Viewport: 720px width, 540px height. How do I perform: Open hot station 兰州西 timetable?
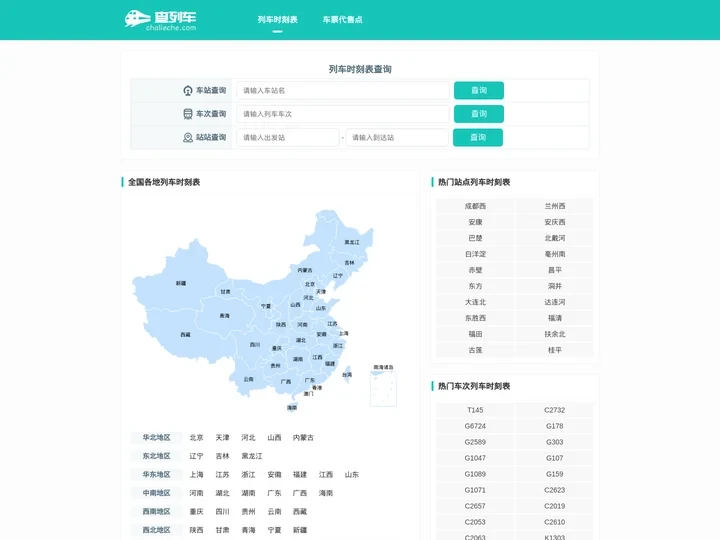click(x=555, y=206)
